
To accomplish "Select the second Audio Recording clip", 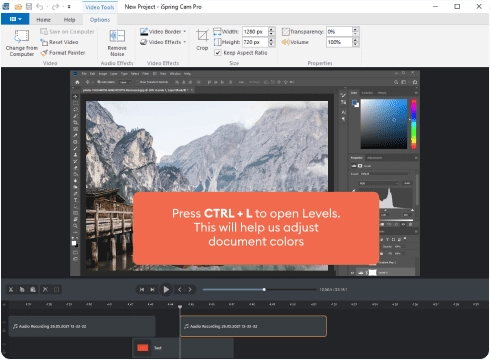I will [253, 326].
